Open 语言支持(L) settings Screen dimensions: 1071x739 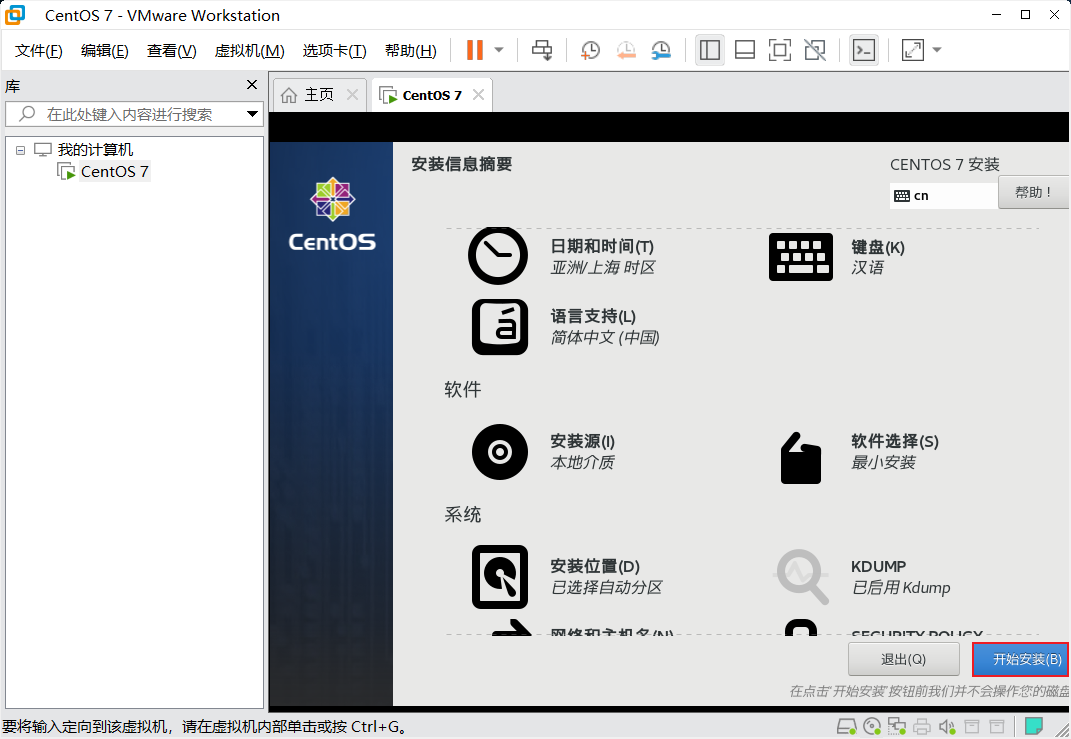(593, 316)
